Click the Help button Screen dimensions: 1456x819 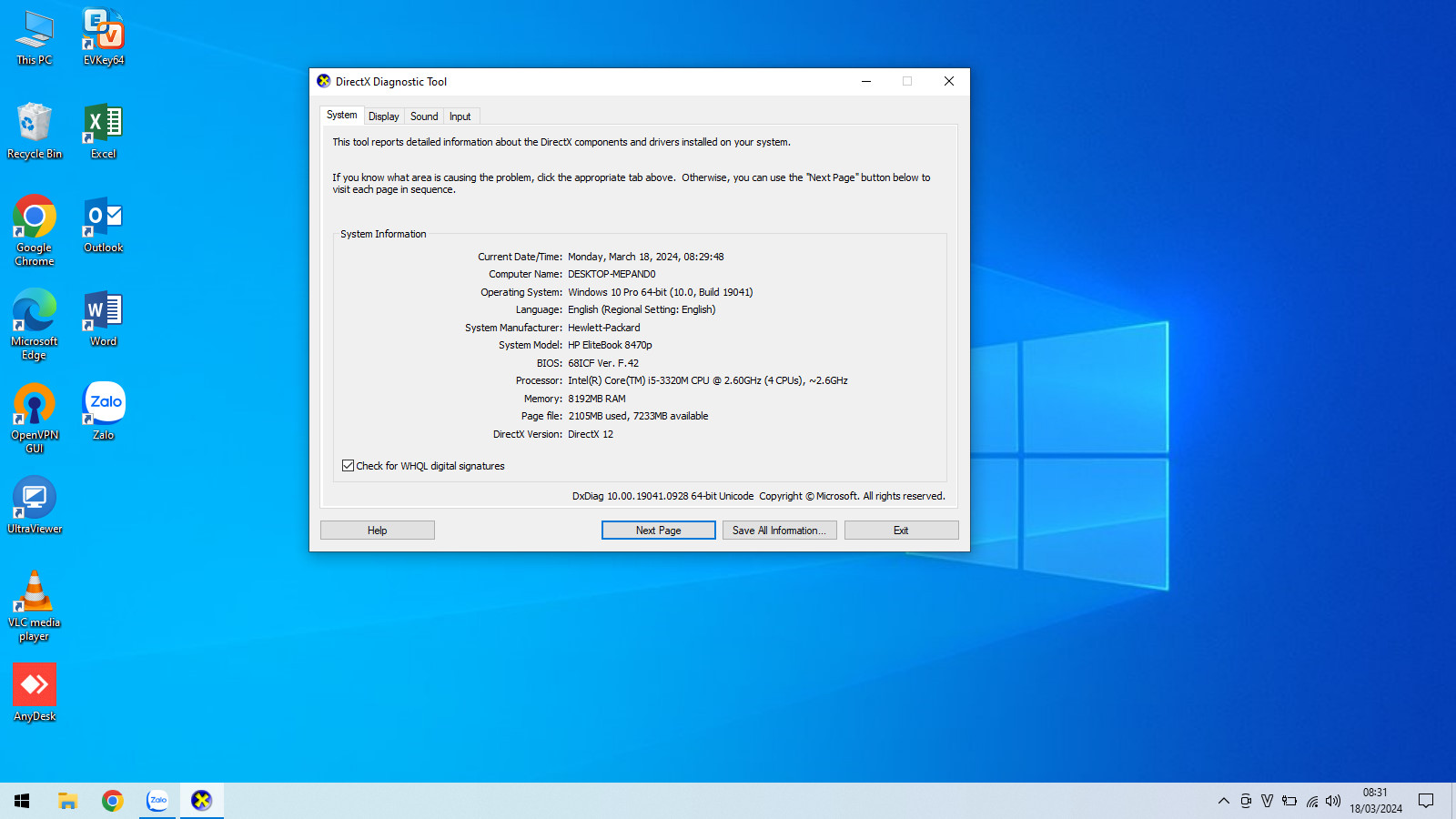click(x=378, y=531)
